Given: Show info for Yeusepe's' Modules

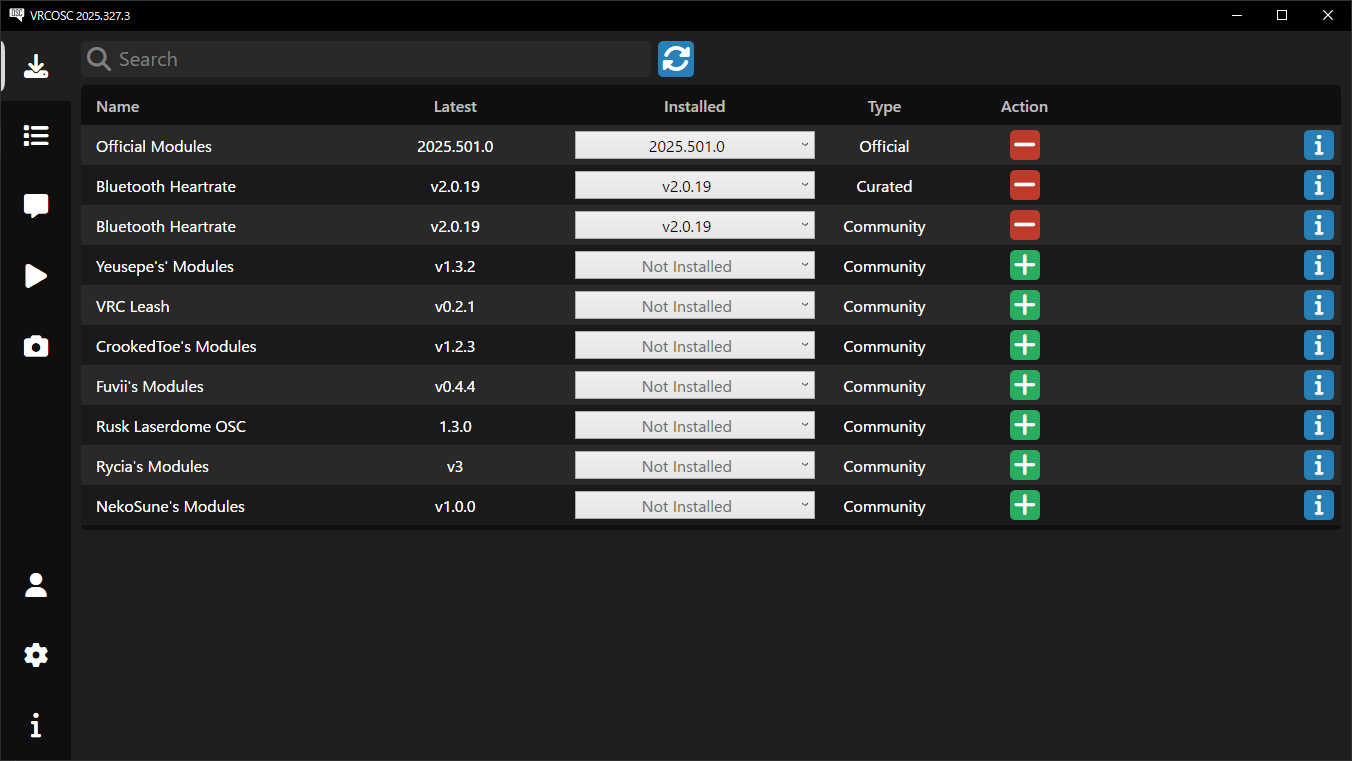Looking at the screenshot, I should click(1318, 265).
